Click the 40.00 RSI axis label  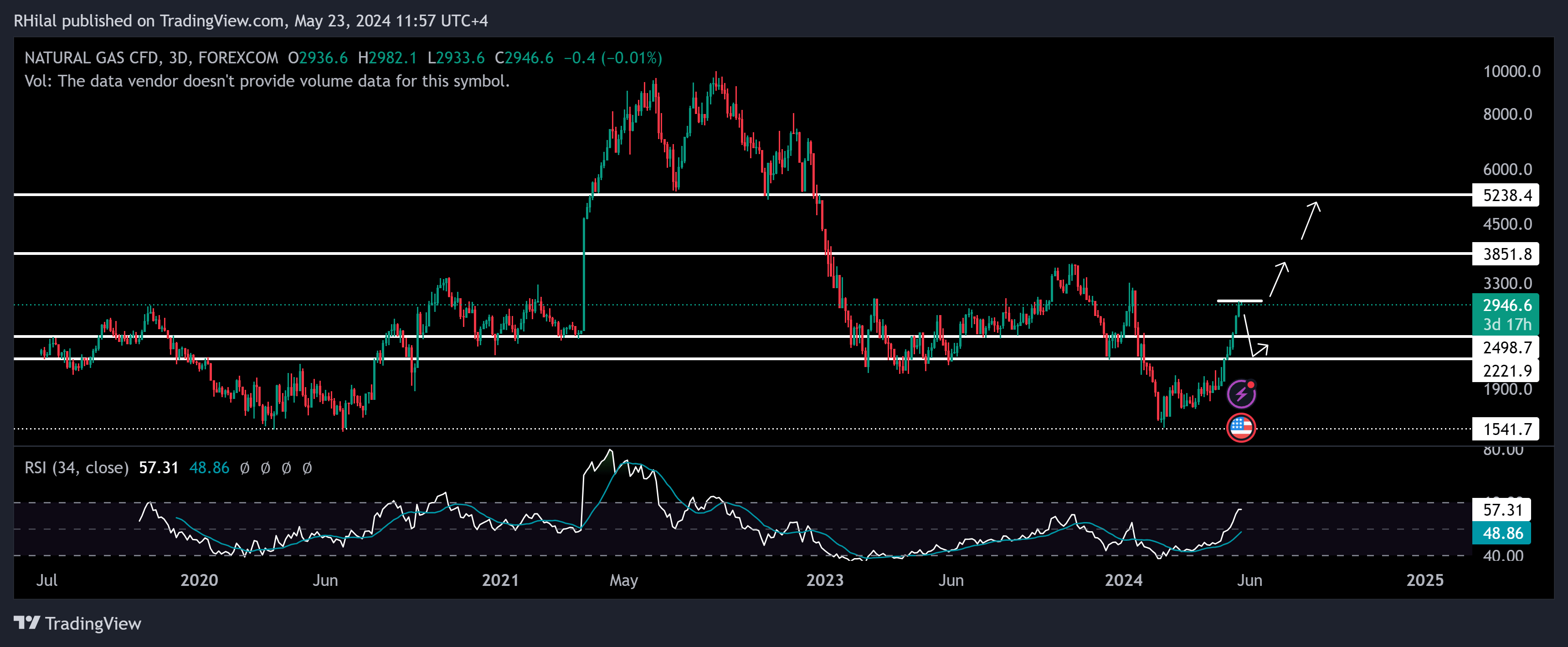tap(1503, 556)
